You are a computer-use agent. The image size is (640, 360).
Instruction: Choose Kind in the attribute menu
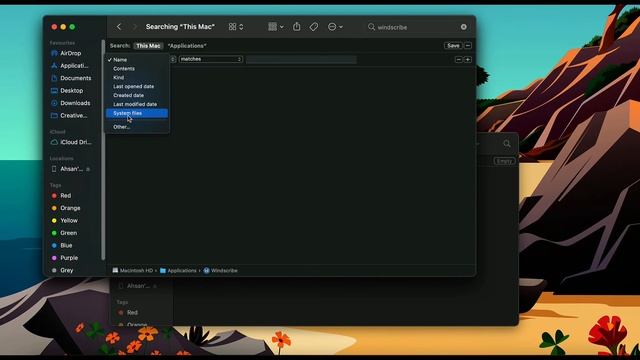tap(137, 78)
